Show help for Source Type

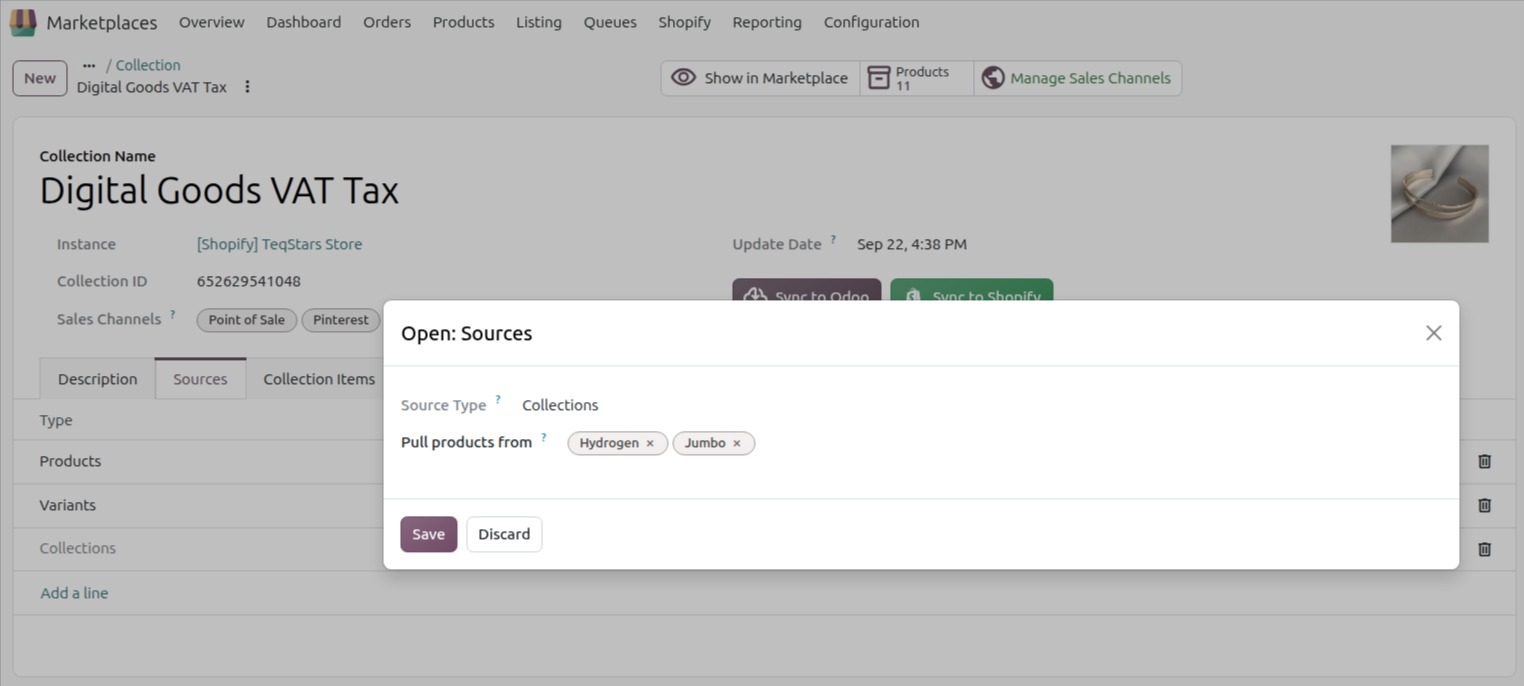pyautogui.click(x=498, y=400)
